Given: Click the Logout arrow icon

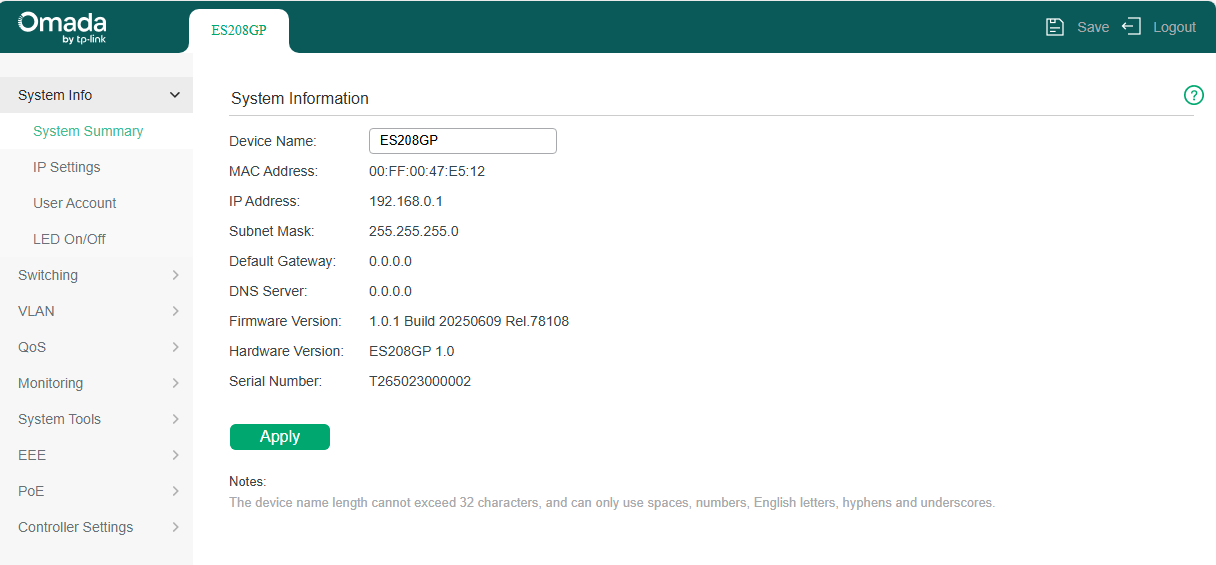Looking at the screenshot, I should click(1131, 27).
